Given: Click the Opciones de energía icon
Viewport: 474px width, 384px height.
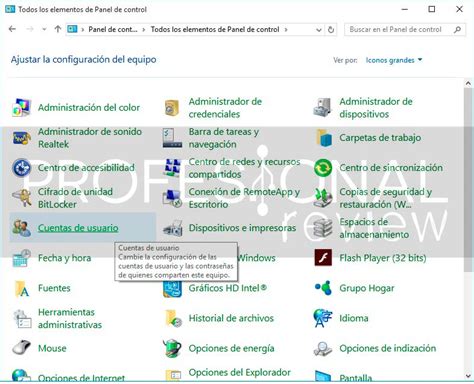Looking at the screenshot, I should tap(172, 348).
